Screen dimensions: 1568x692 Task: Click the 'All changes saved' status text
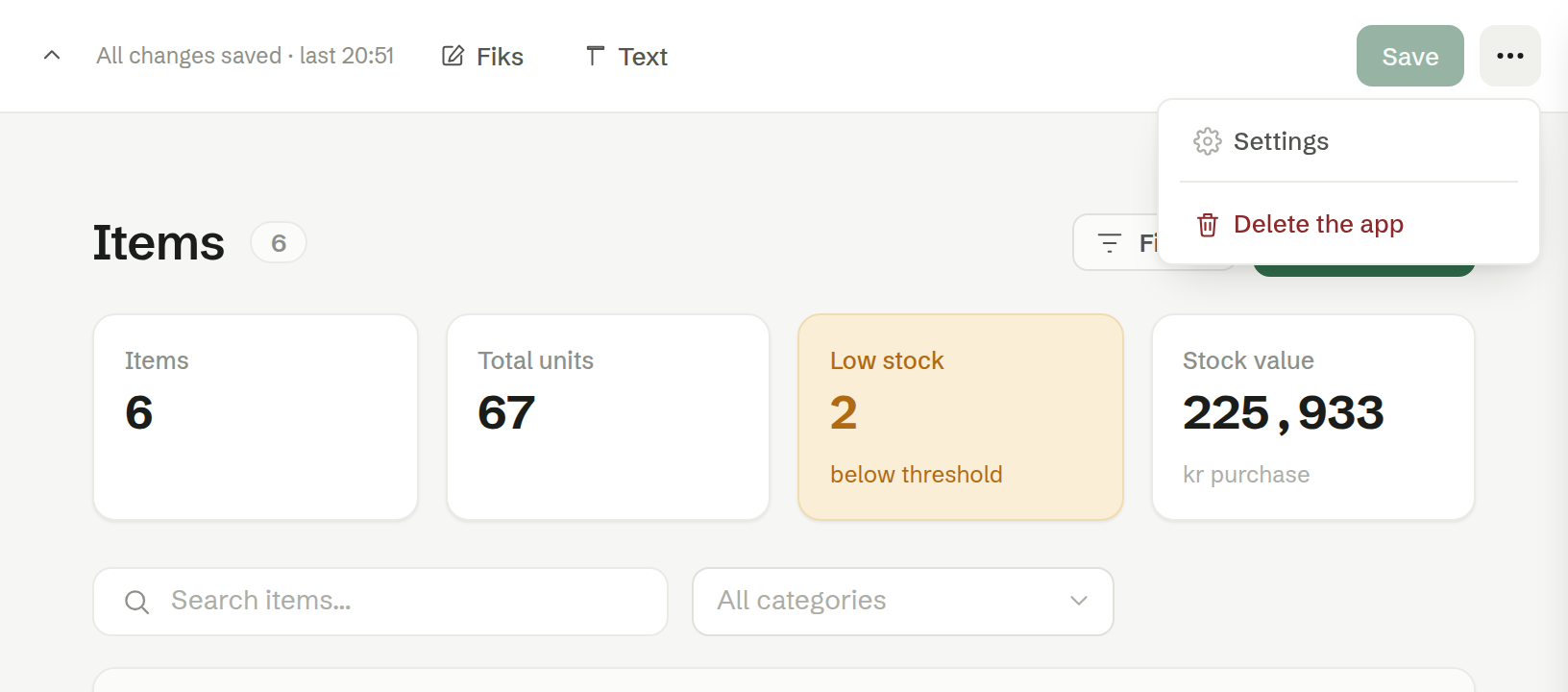click(245, 56)
